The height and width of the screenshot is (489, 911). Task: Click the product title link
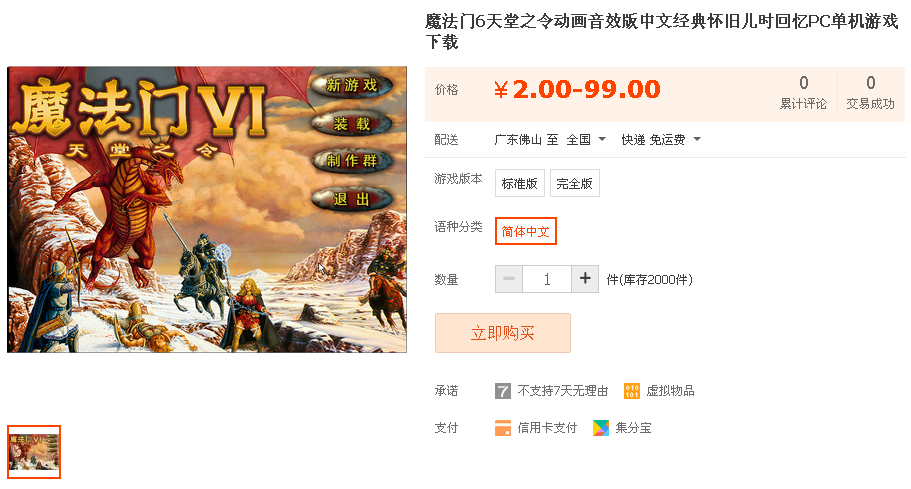(x=661, y=31)
